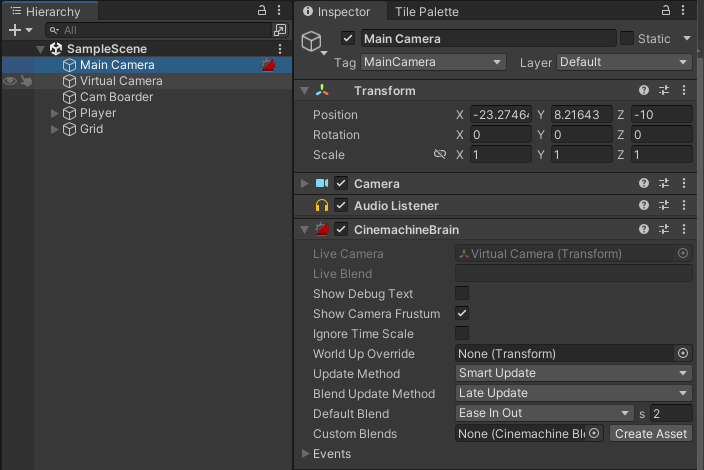Disable the Audio Listener checkbox
This screenshot has width=704, height=470.
[341, 206]
